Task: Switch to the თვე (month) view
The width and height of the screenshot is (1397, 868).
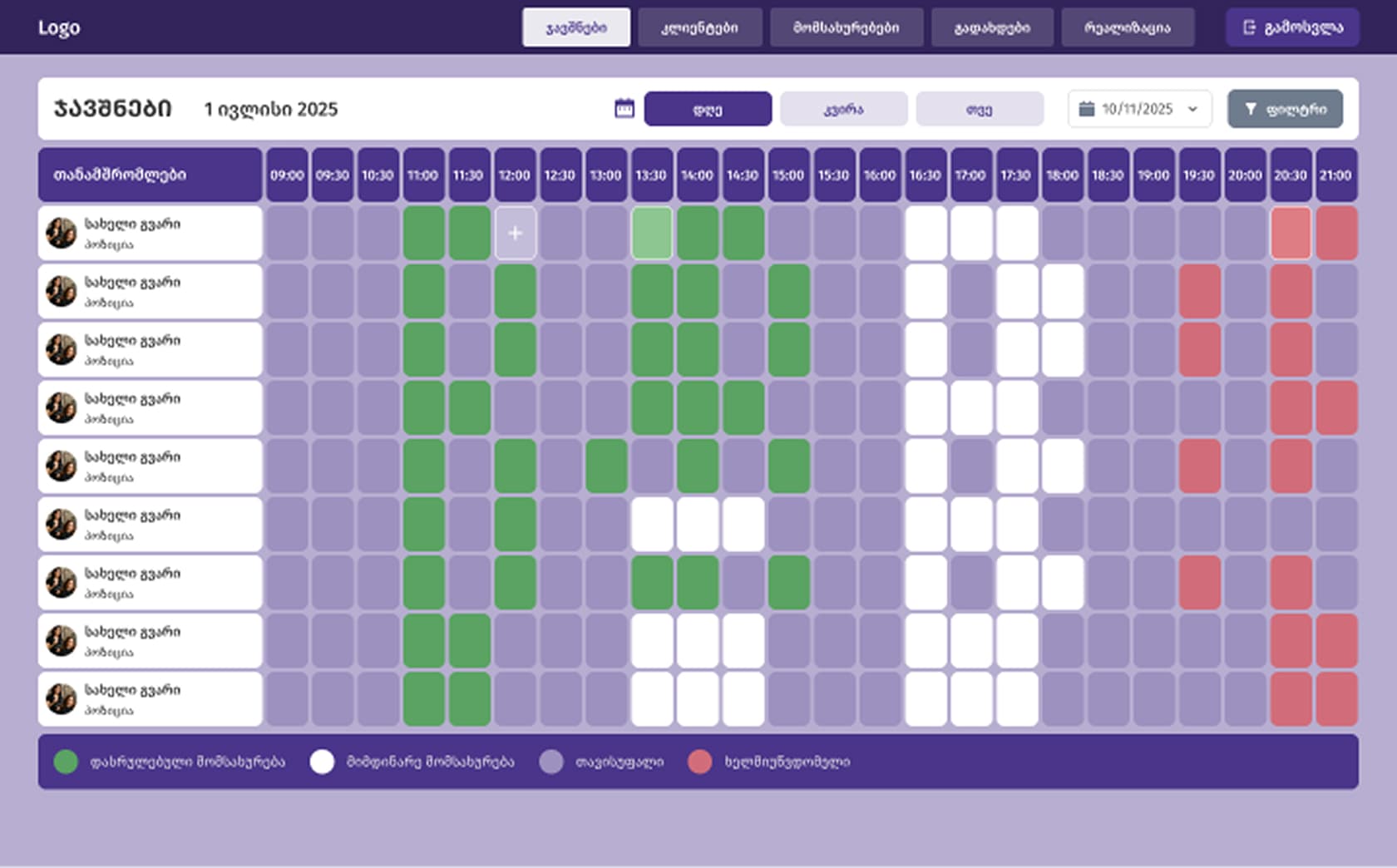Action: pyautogui.click(x=979, y=109)
